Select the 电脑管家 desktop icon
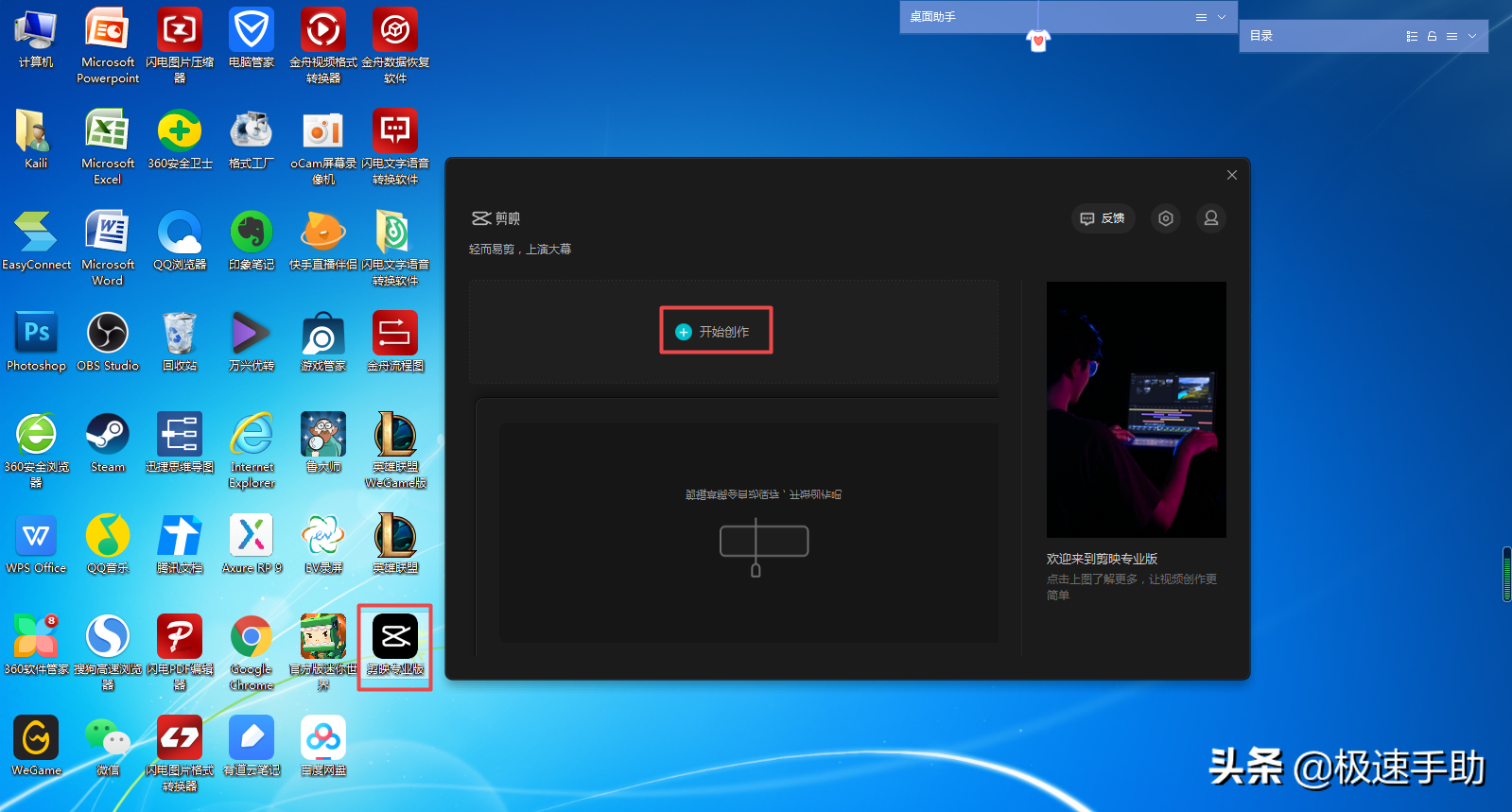 click(x=252, y=39)
